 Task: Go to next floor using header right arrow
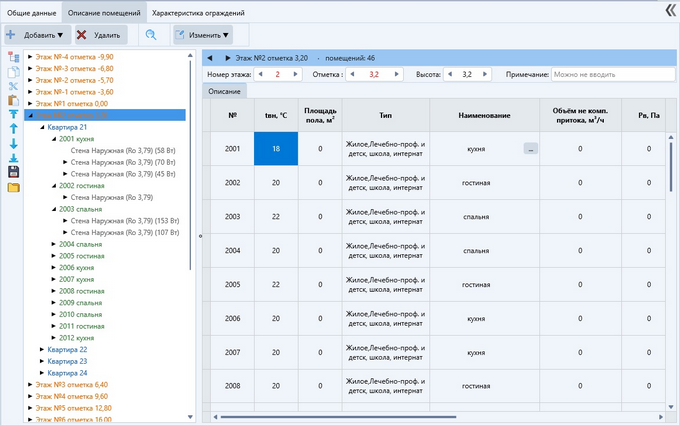tap(227, 58)
